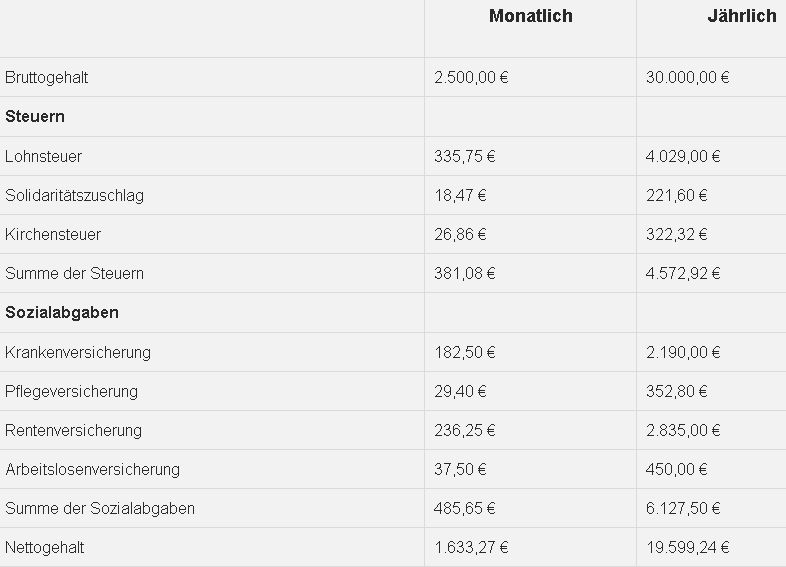This screenshot has width=786, height=567.
Task: Click the Summe der Sozialabgaben label
Action: coord(100,508)
